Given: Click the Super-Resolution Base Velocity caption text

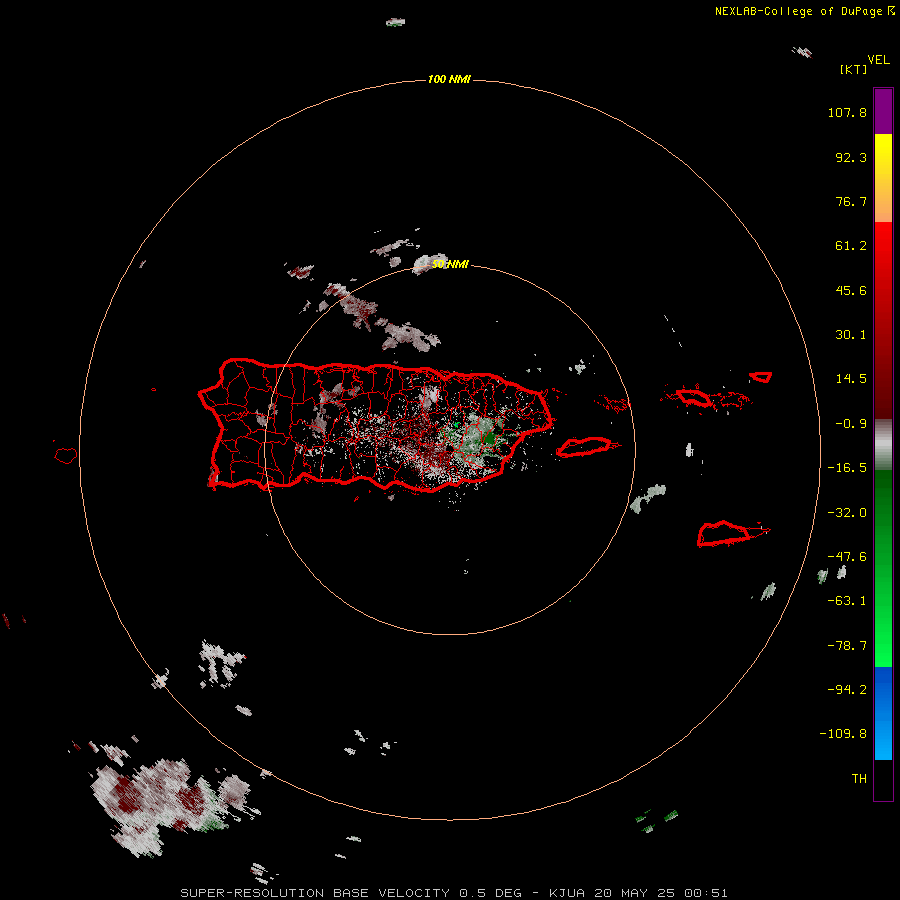Looking at the screenshot, I should coord(454,893).
